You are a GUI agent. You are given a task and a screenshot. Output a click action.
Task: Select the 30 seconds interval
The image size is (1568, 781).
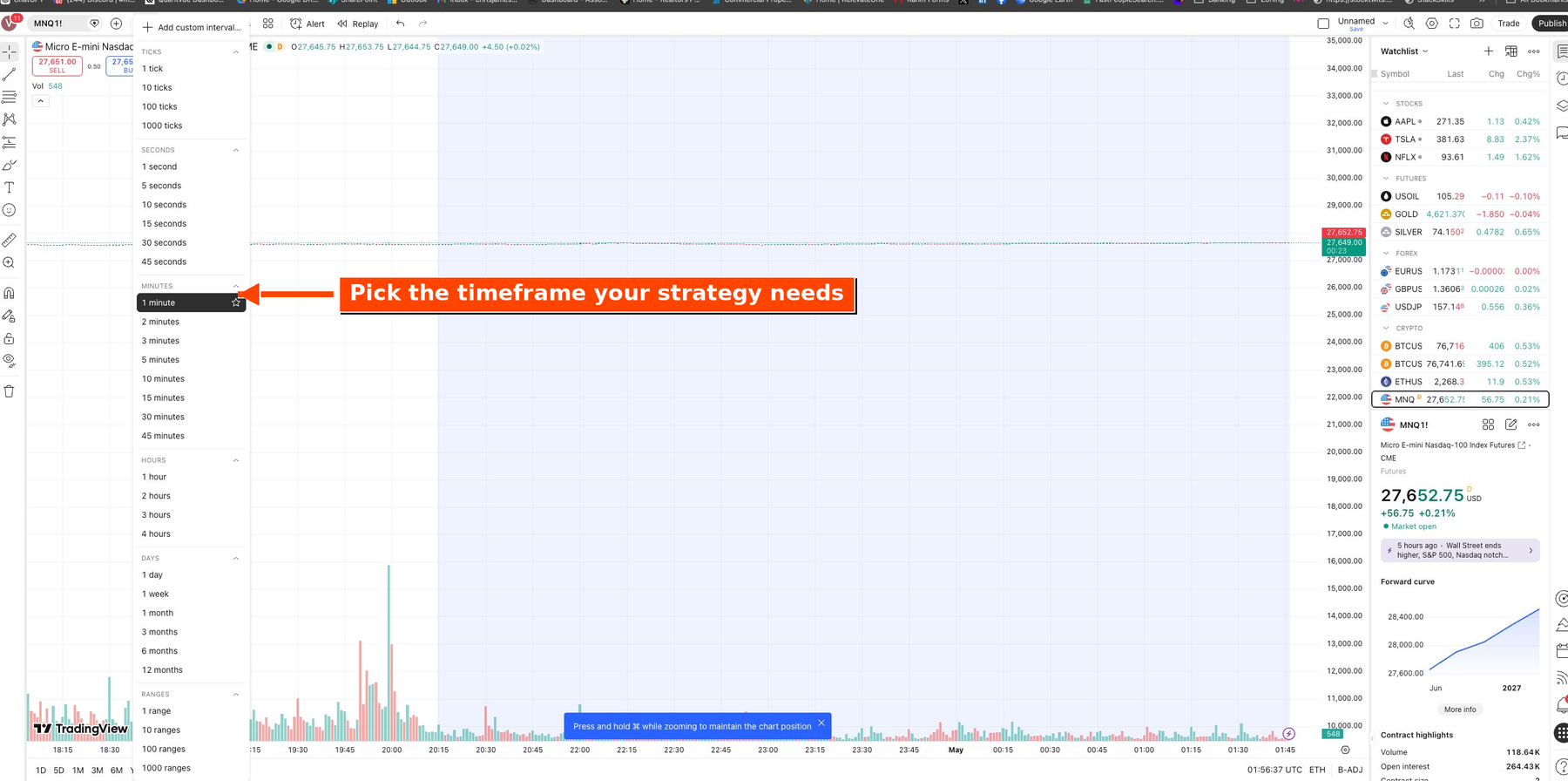coord(192,243)
